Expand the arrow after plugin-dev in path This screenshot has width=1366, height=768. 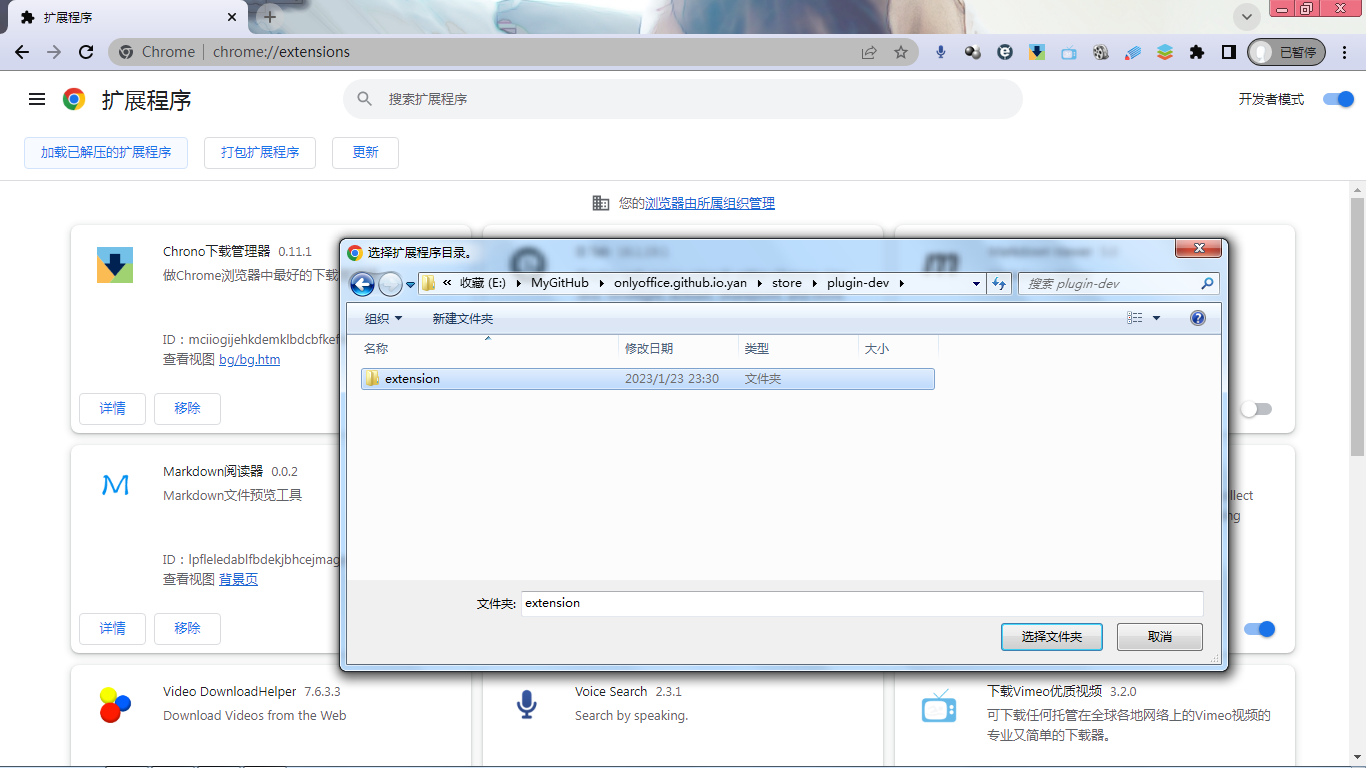[901, 284]
